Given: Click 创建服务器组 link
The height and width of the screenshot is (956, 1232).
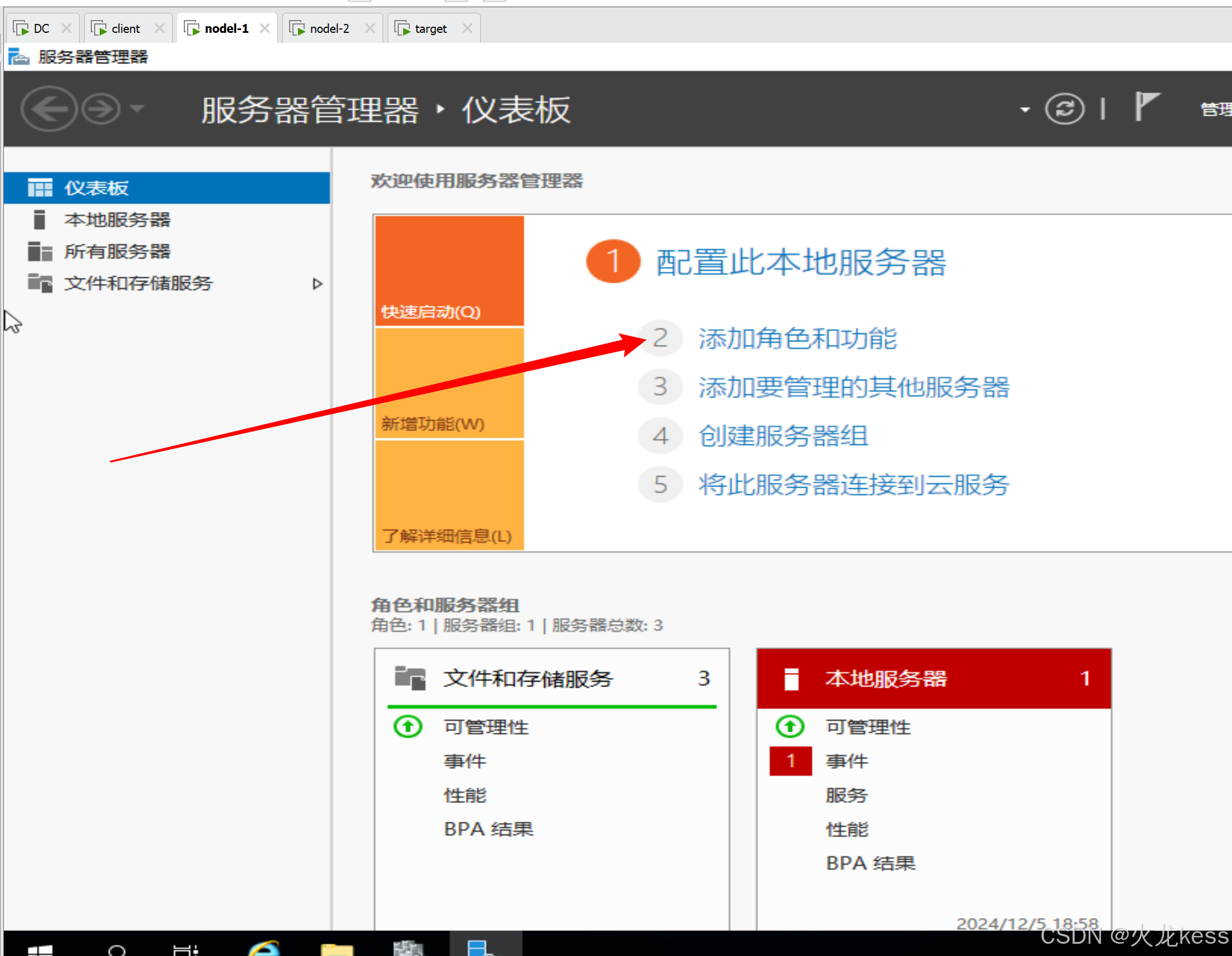Looking at the screenshot, I should pyautogui.click(x=783, y=435).
